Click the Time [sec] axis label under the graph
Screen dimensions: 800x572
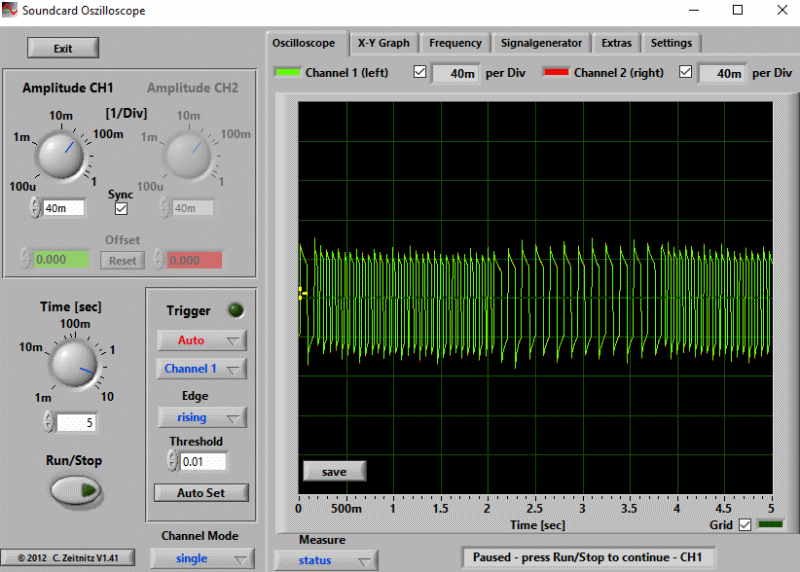(x=538, y=525)
